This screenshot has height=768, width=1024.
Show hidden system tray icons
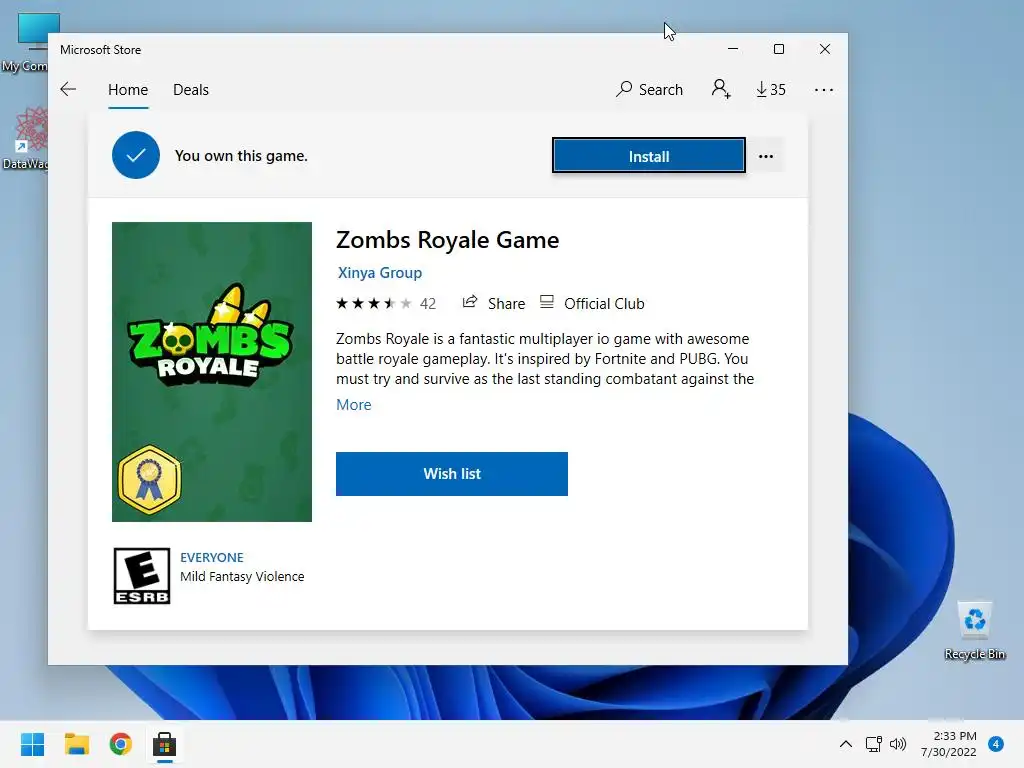point(846,744)
